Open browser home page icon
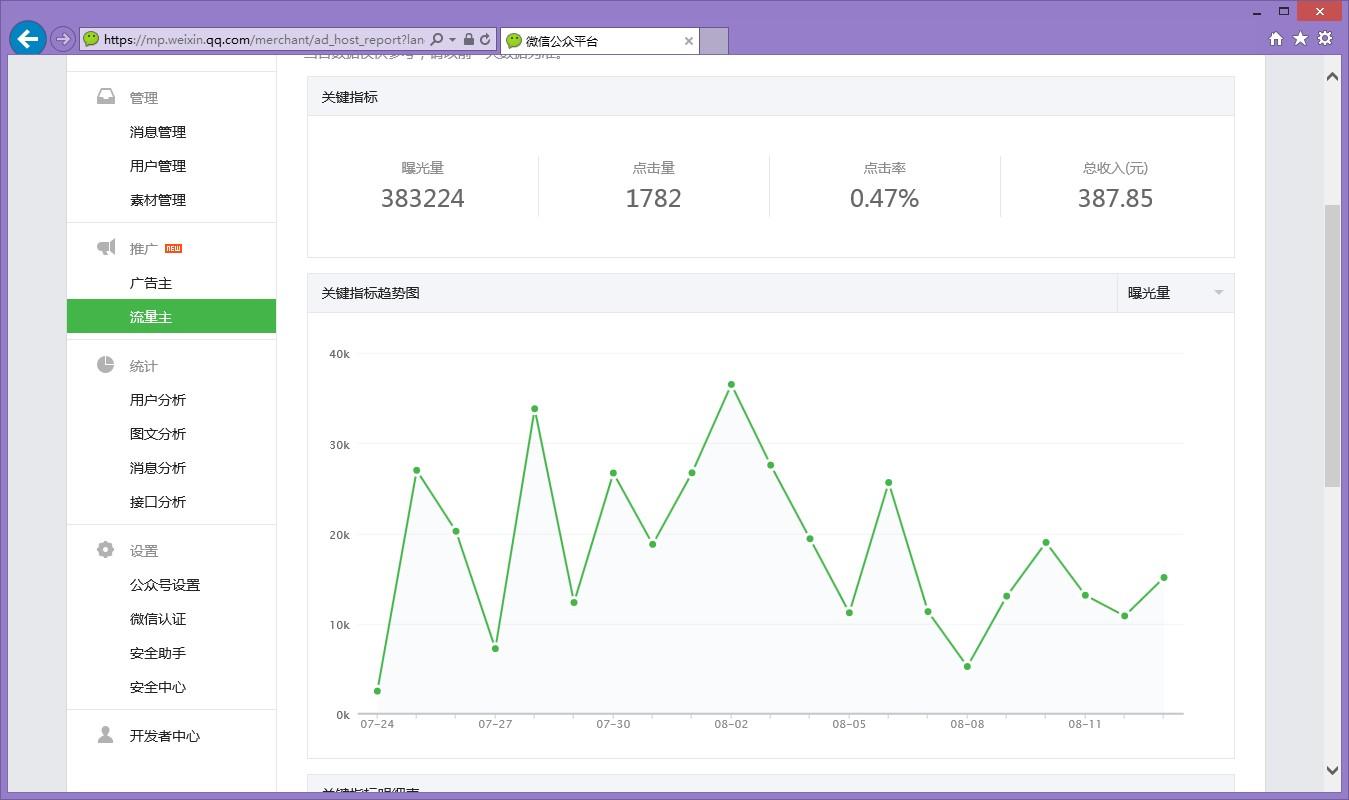 [1275, 39]
